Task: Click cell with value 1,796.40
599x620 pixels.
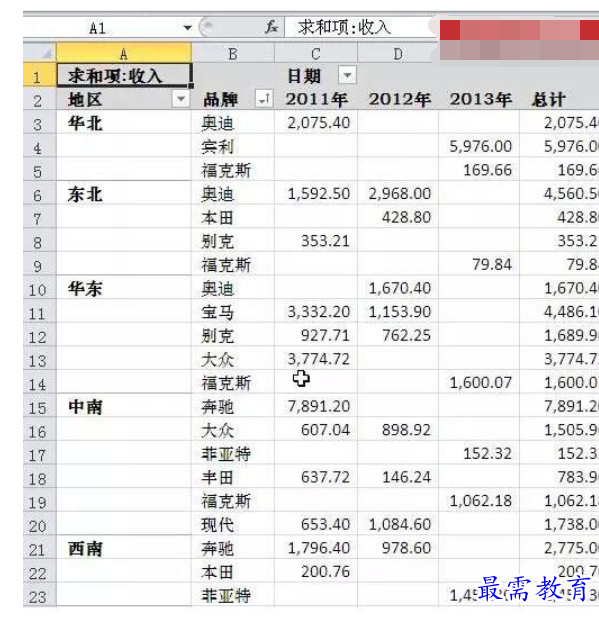Action: 316,548
